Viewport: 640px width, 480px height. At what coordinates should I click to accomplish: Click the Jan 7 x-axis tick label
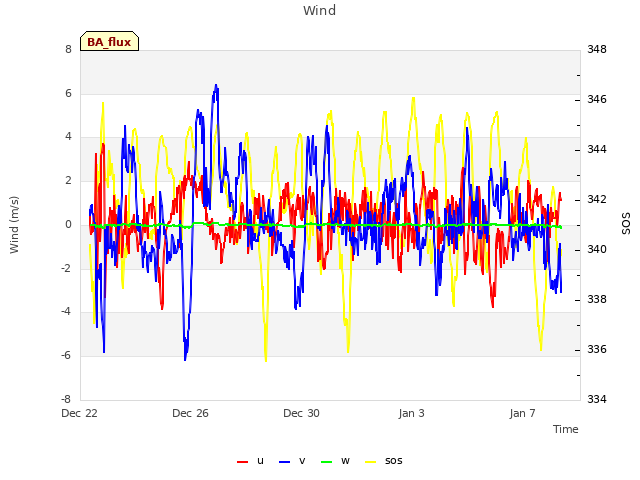522,413
